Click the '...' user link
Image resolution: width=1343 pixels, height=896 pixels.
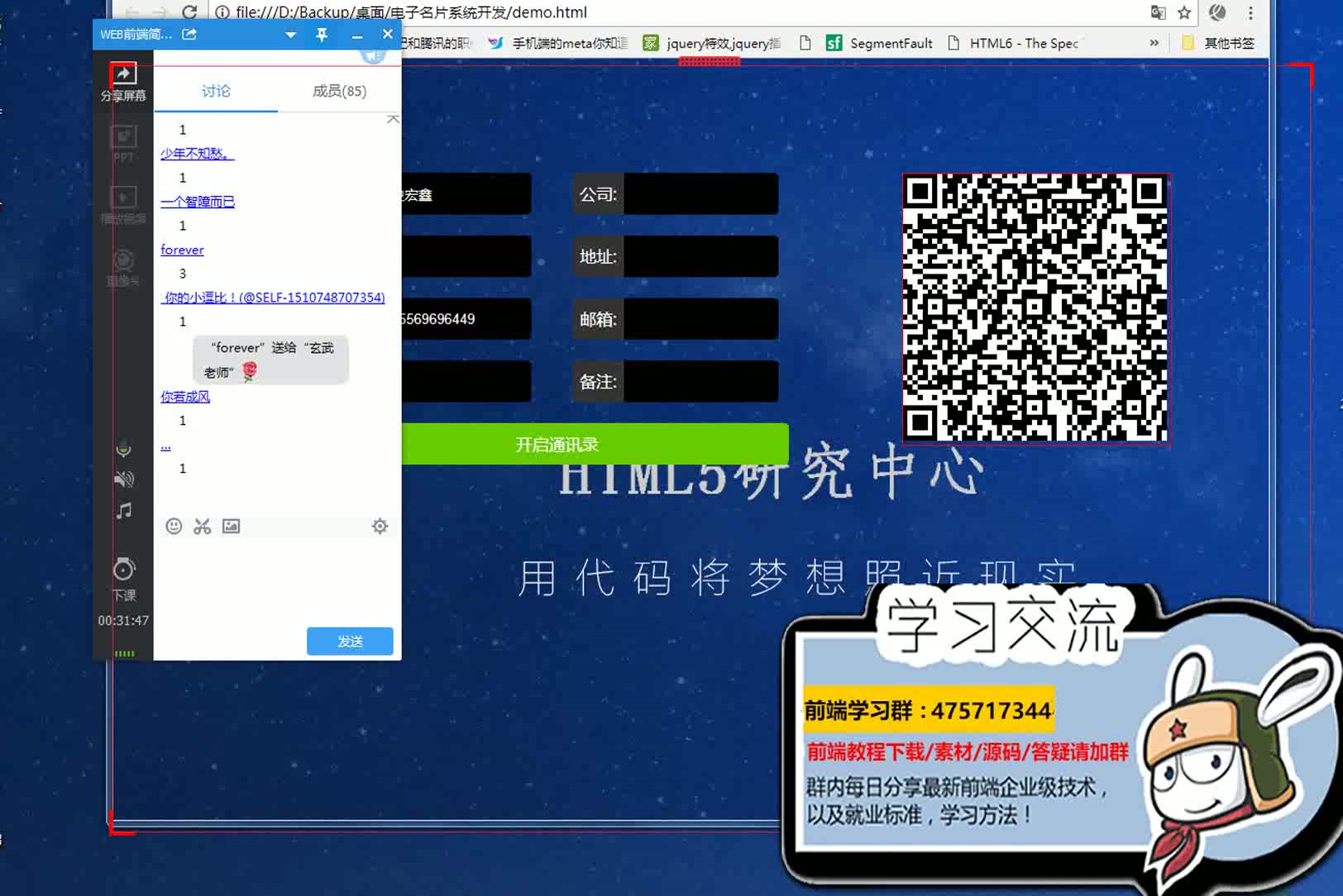coord(165,446)
